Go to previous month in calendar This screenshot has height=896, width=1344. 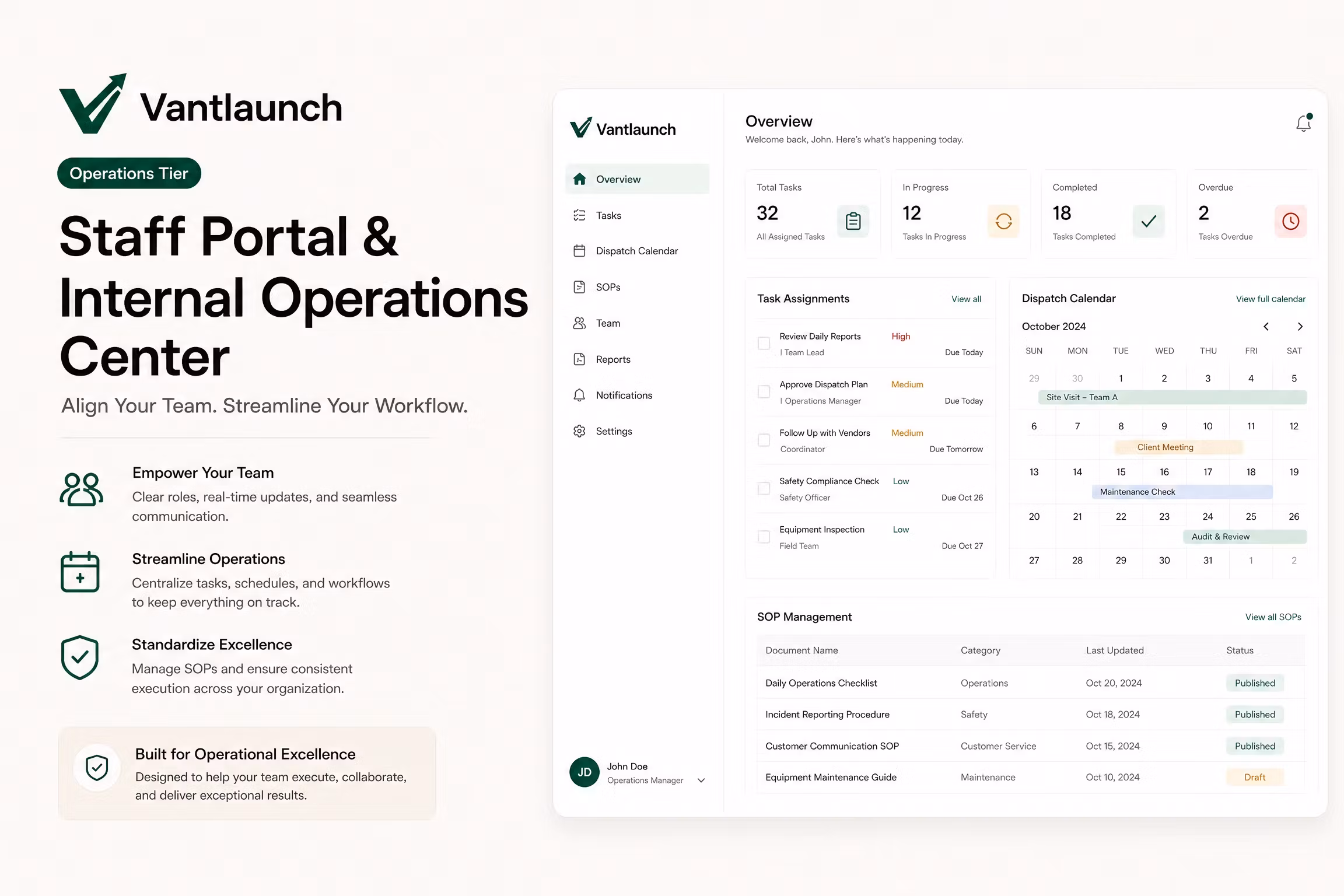[1266, 327]
